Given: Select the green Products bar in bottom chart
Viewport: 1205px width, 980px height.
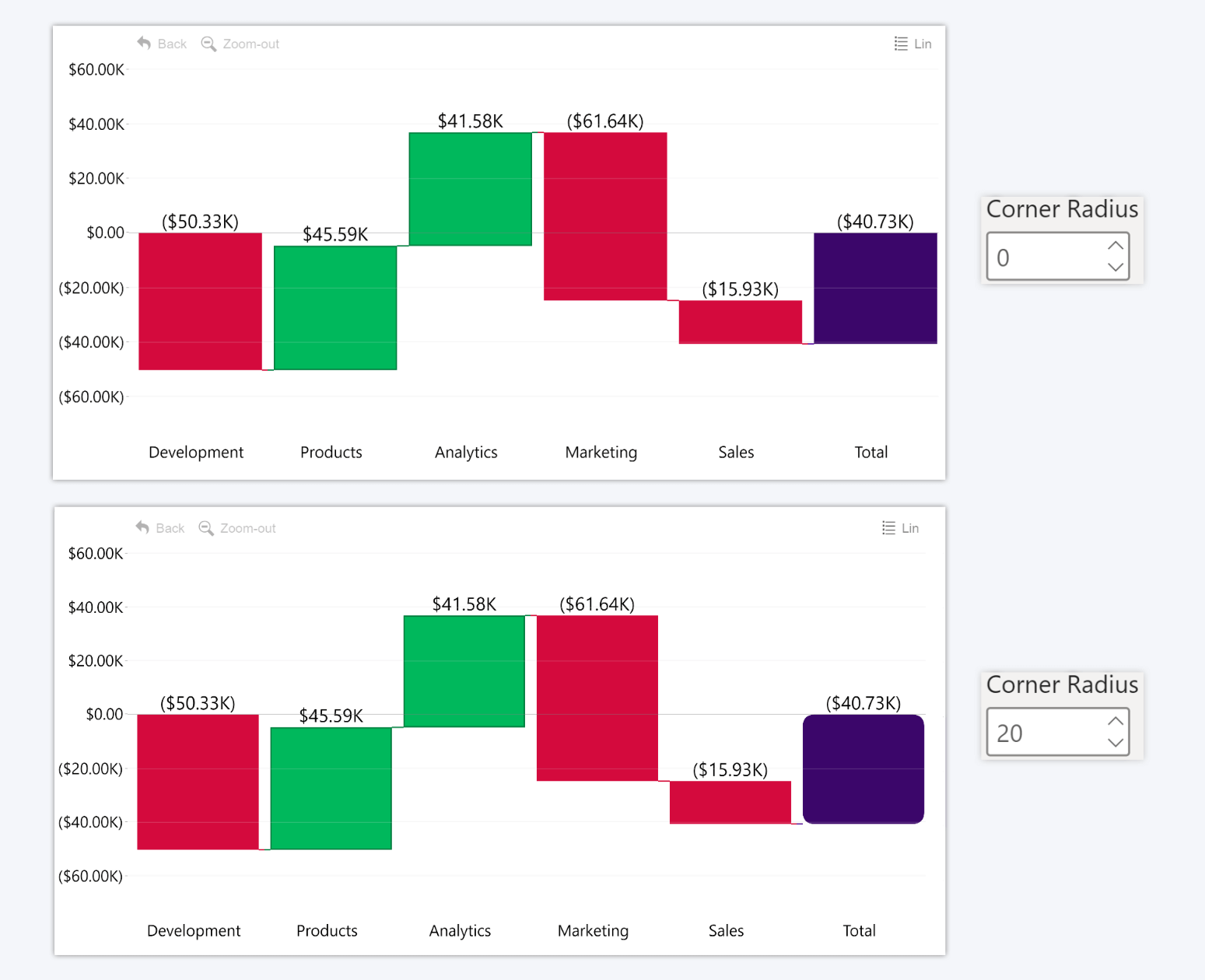Looking at the screenshot, I should (x=331, y=788).
